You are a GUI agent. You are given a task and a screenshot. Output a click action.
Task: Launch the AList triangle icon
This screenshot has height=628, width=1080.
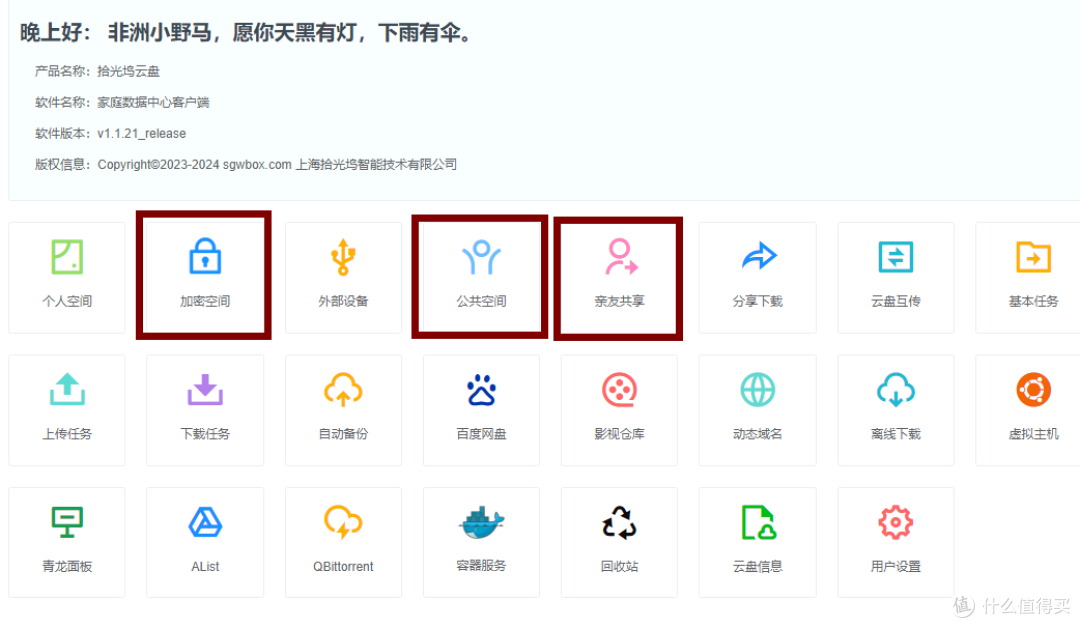[x=205, y=522]
